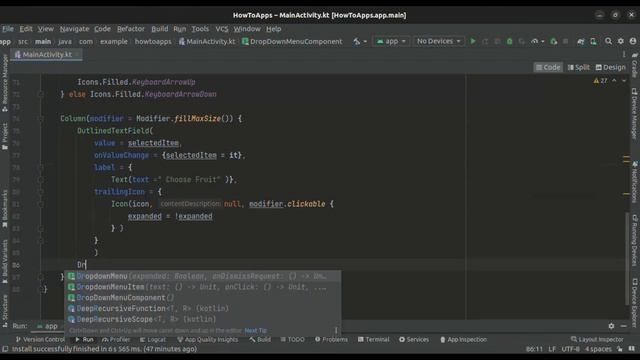Open editor tabs more options menu

pyautogui.click(x=624, y=54)
